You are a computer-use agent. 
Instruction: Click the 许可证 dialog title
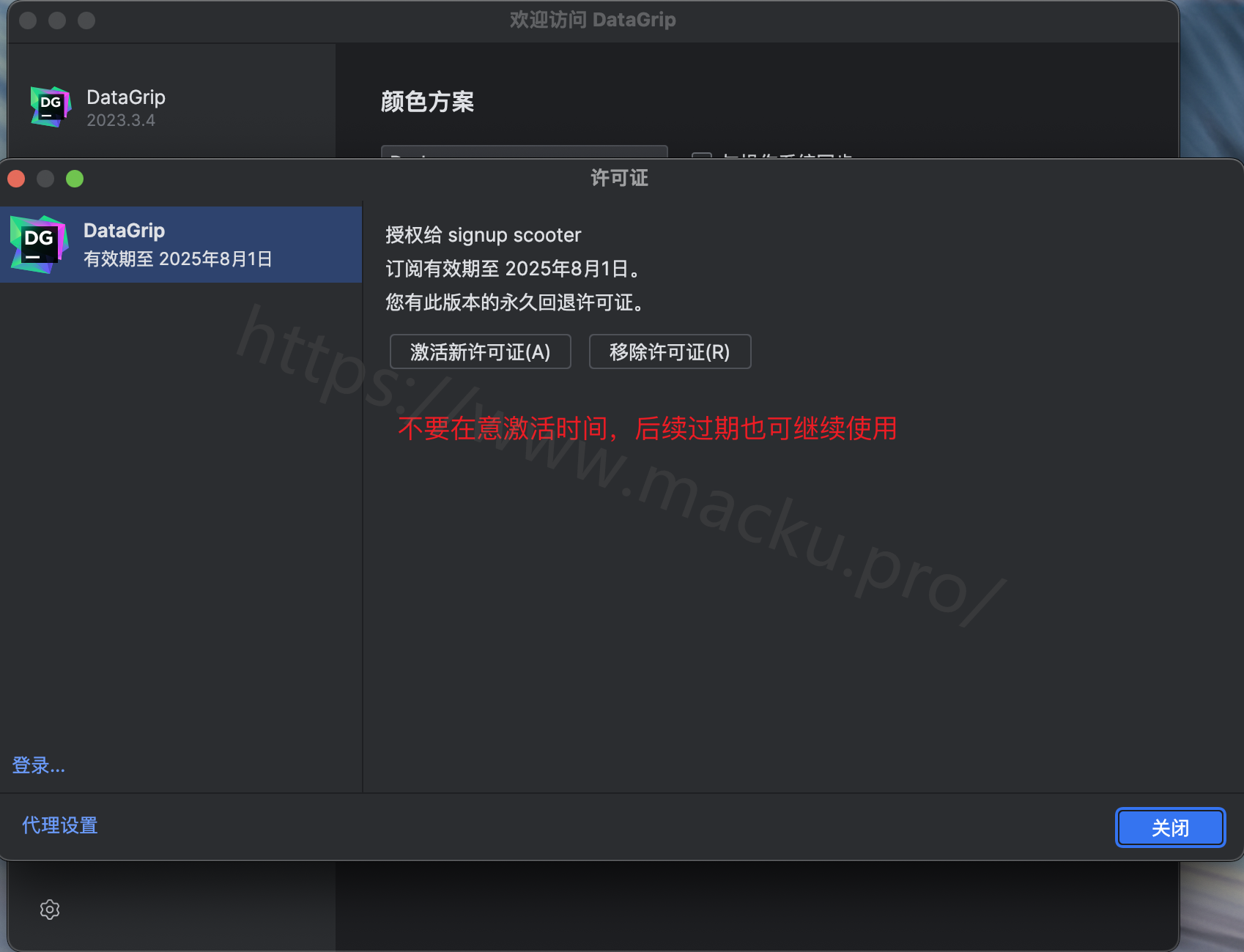point(620,178)
